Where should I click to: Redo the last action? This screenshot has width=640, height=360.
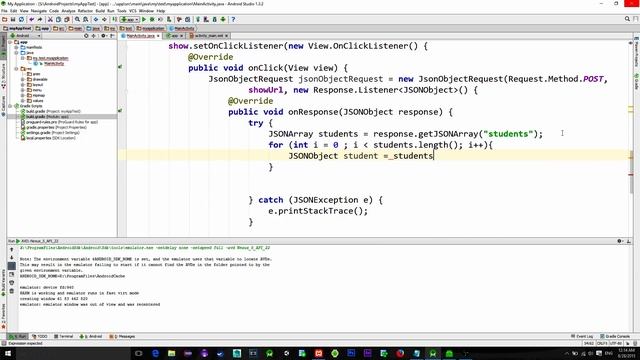[x=40, y=19]
